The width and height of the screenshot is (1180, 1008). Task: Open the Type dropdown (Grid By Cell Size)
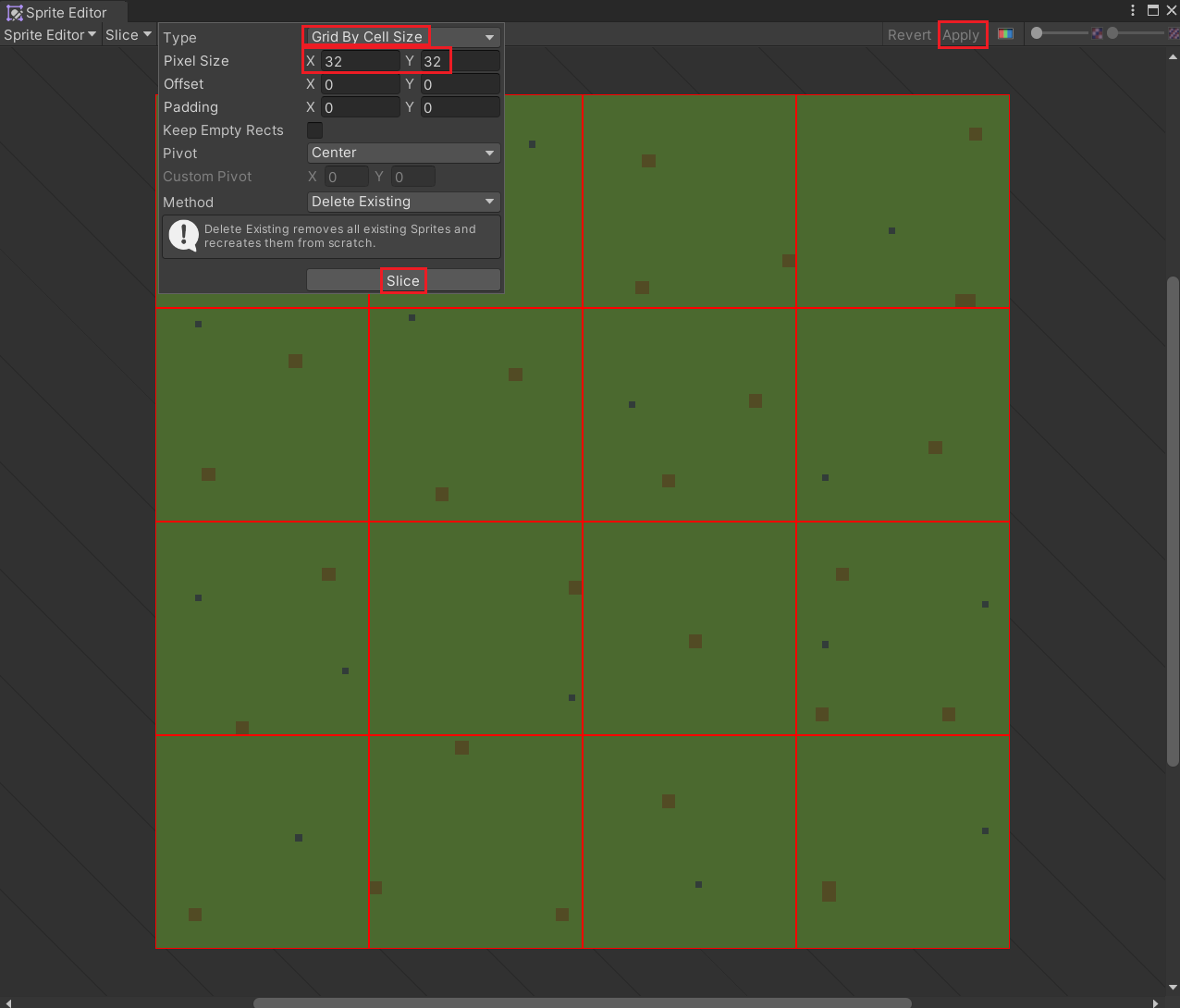pos(403,37)
